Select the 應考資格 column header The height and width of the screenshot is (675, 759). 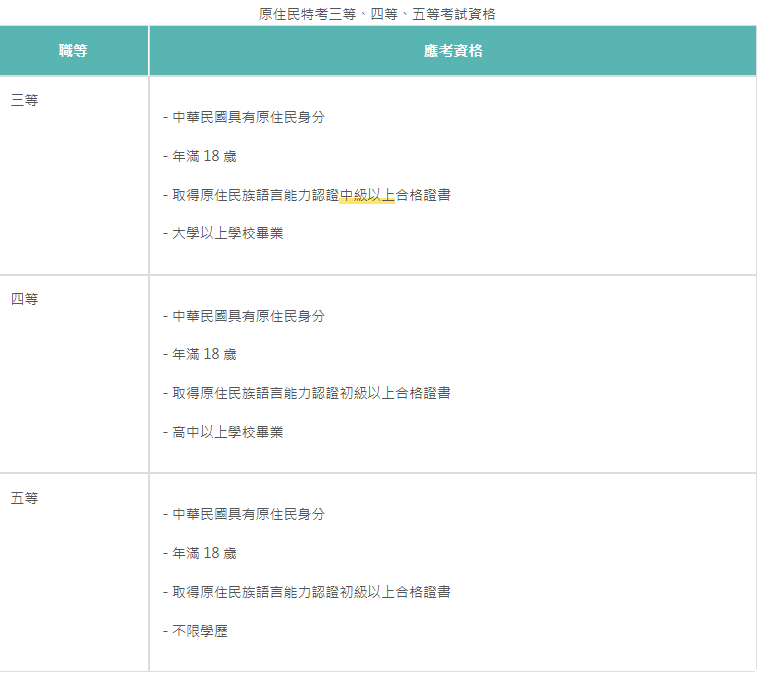coord(453,50)
